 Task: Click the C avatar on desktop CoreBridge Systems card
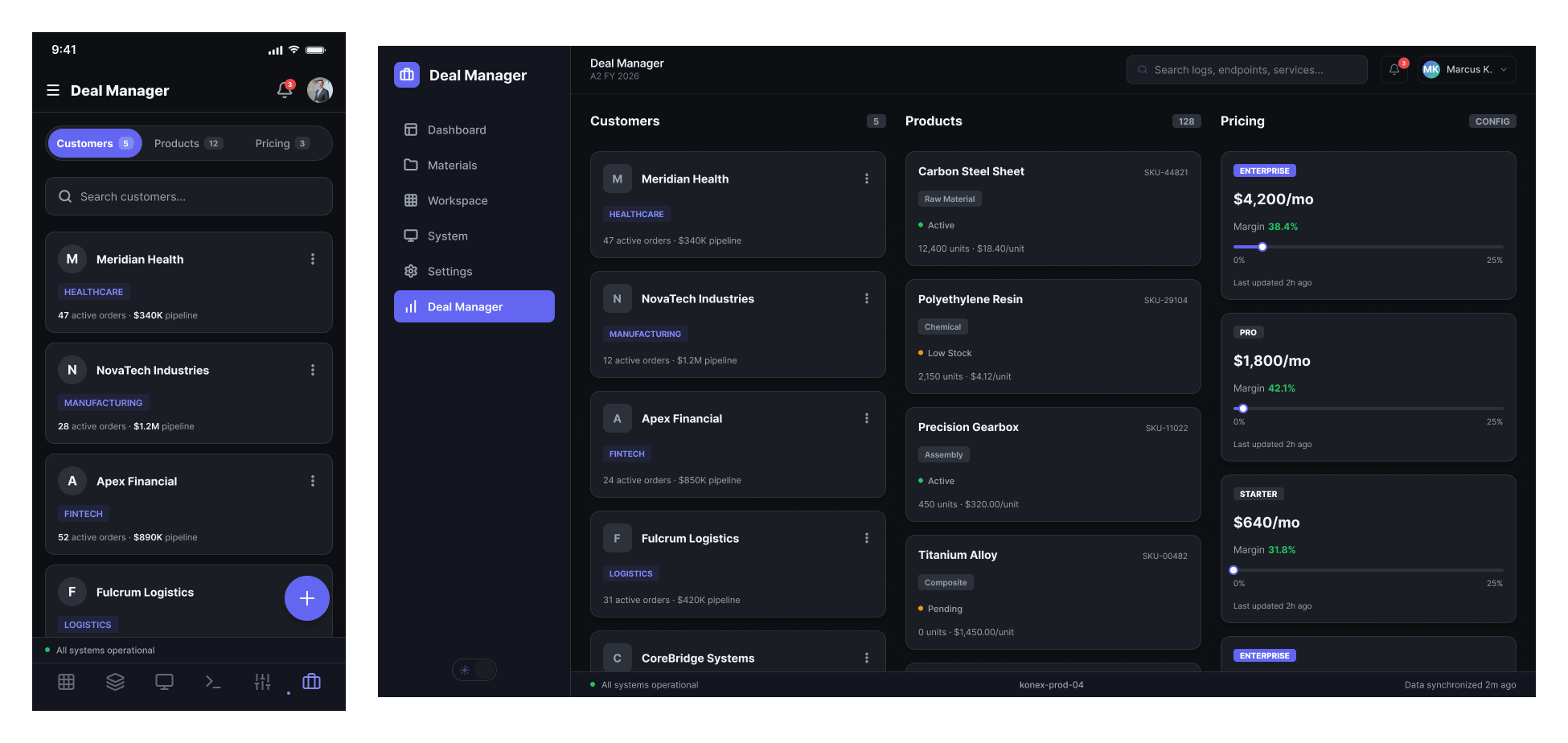[618, 658]
